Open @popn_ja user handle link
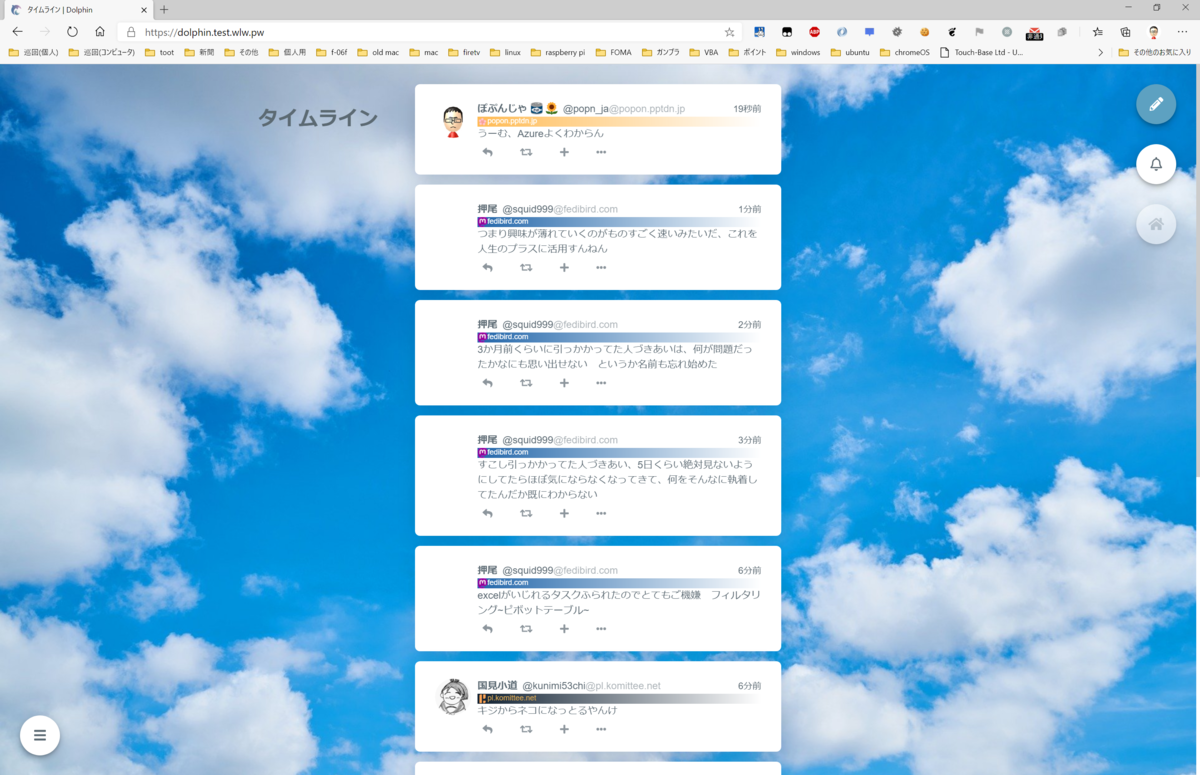Viewport: 1200px width, 775px height. 624,108
